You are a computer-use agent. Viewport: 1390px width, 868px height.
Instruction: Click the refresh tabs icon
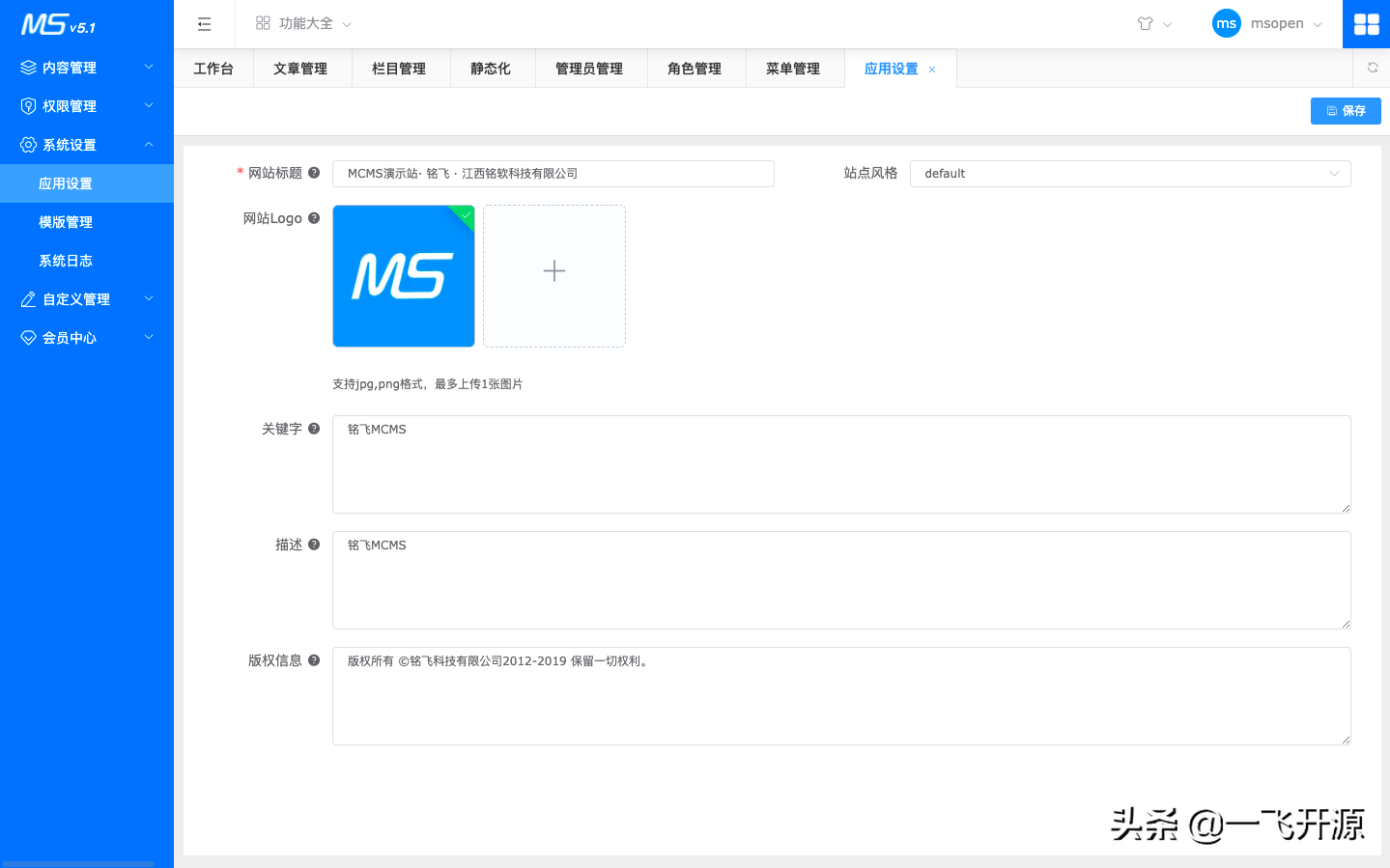click(1372, 68)
